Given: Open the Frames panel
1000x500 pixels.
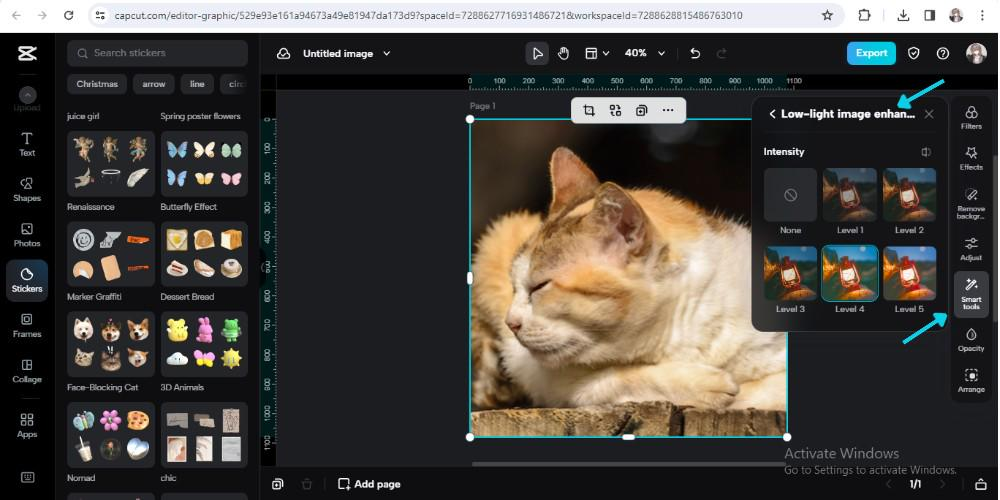Looking at the screenshot, I should pyautogui.click(x=27, y=325).
